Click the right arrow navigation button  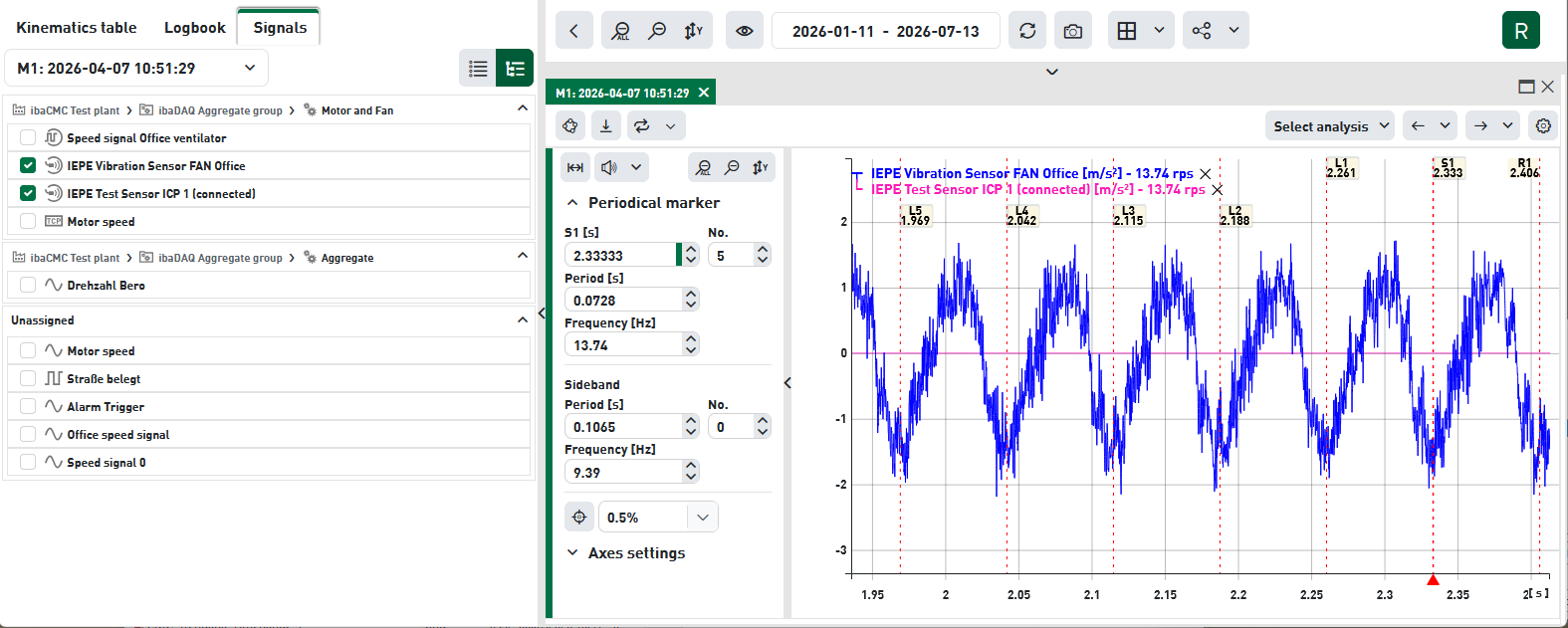[1480, 125]
